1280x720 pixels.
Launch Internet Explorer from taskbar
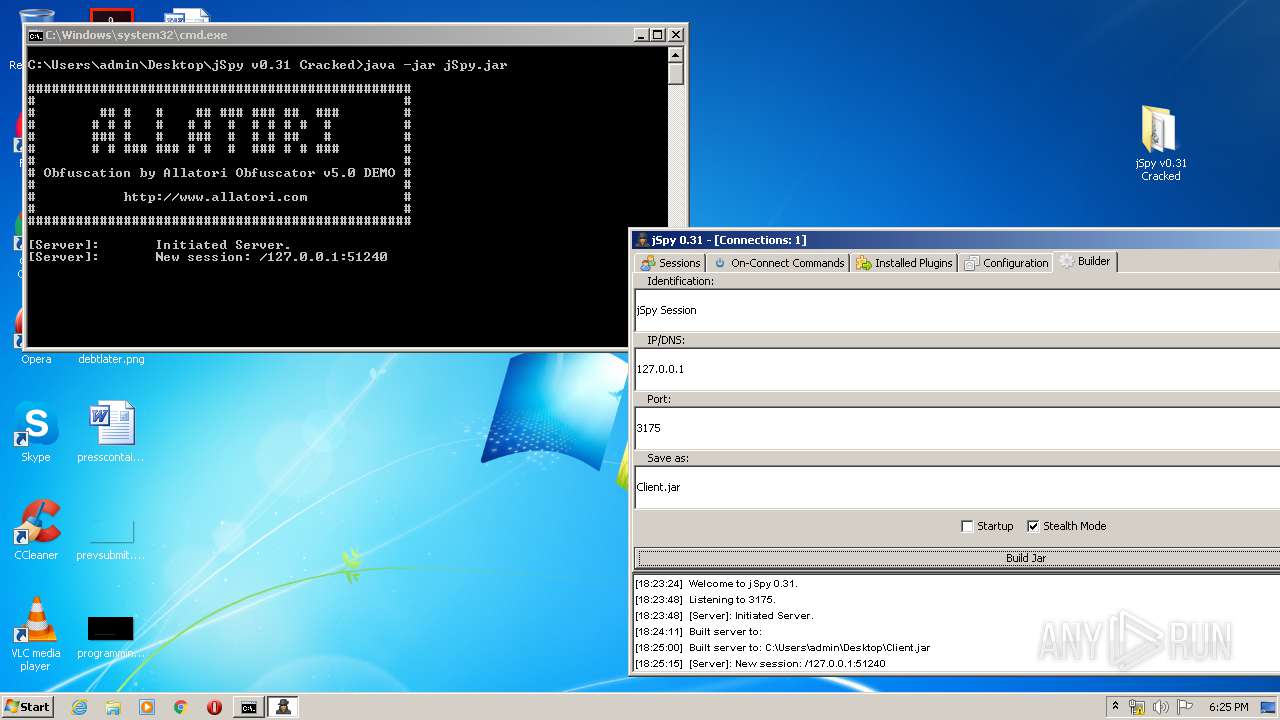coord(79,707)
